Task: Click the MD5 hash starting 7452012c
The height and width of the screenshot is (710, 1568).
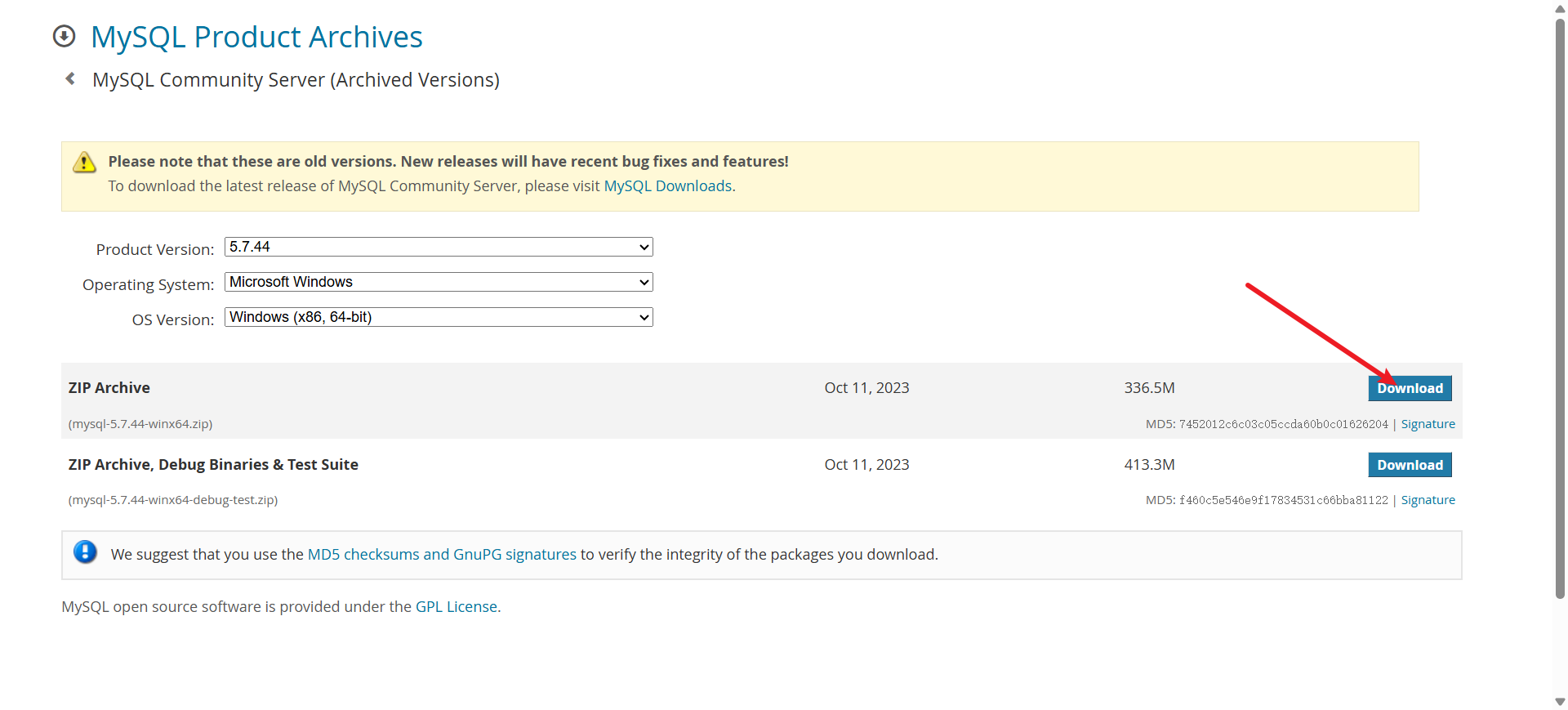Action: coord(1284,424)
